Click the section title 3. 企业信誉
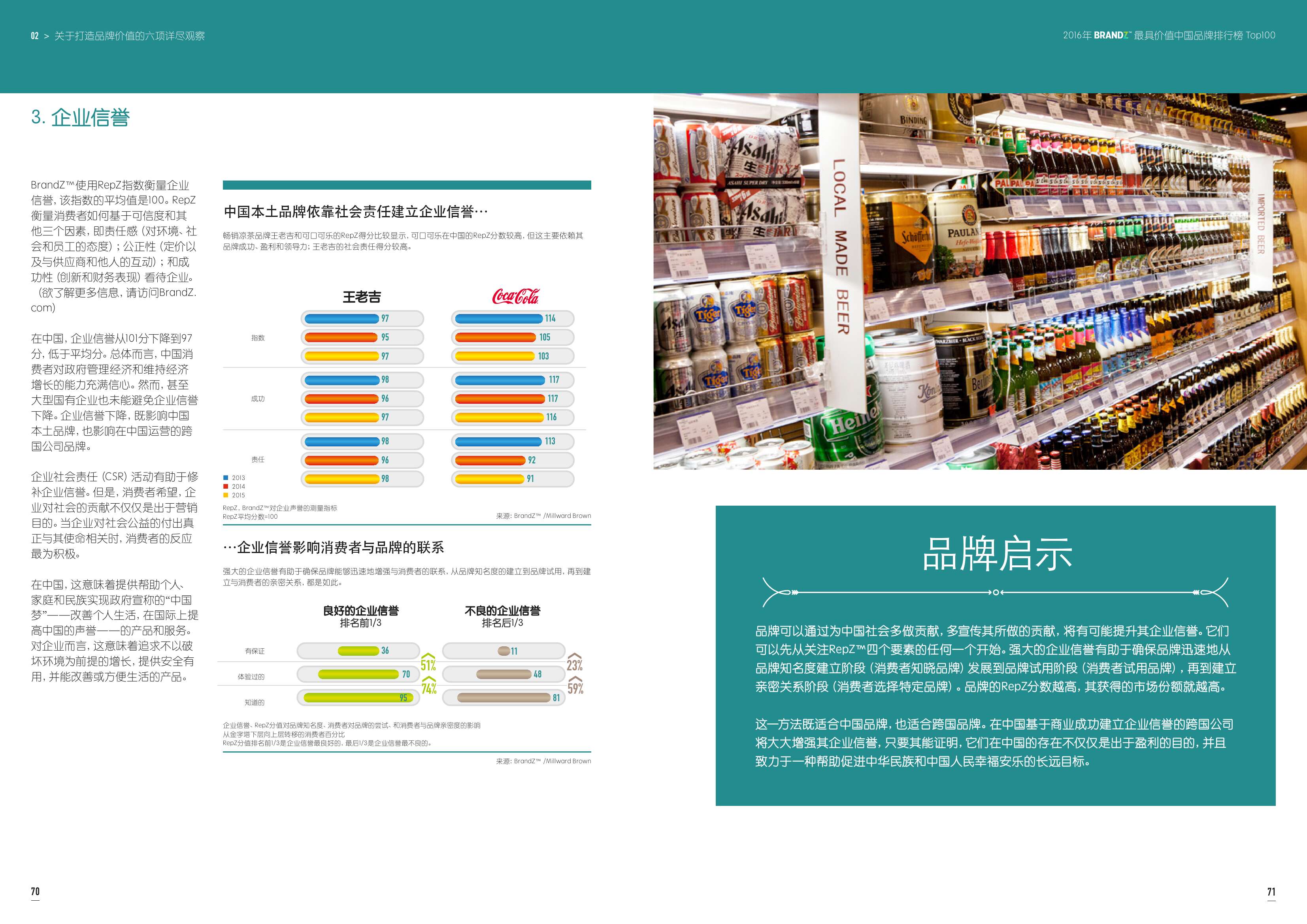Screen dimensions: 1307x924 [x=80, y=118]
